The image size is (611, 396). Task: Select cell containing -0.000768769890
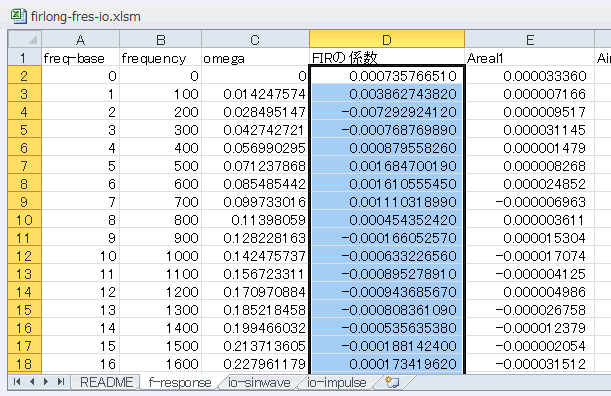[x=387, y=130]
